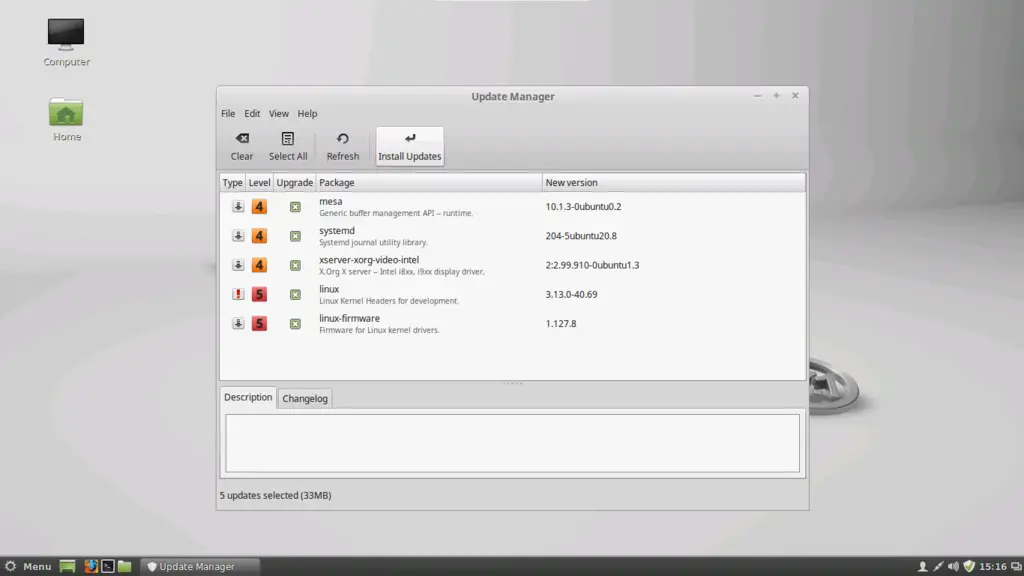Click the type icon for xserver-xorg-video-intel
Viewport: 1024px width, 576px height.
click(238, 265)
